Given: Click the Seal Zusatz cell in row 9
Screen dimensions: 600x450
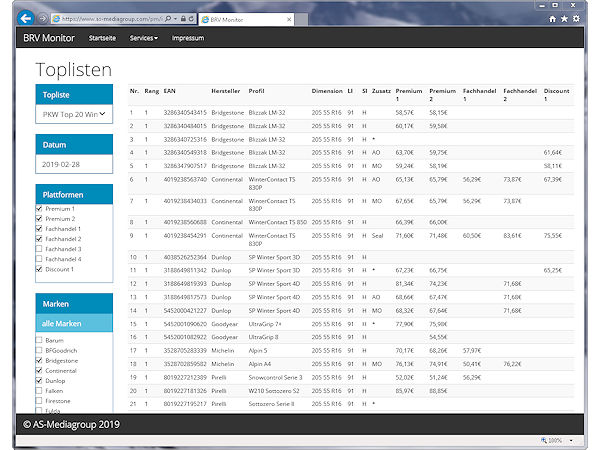Looking at the screenshot, I should click(377, 236).
